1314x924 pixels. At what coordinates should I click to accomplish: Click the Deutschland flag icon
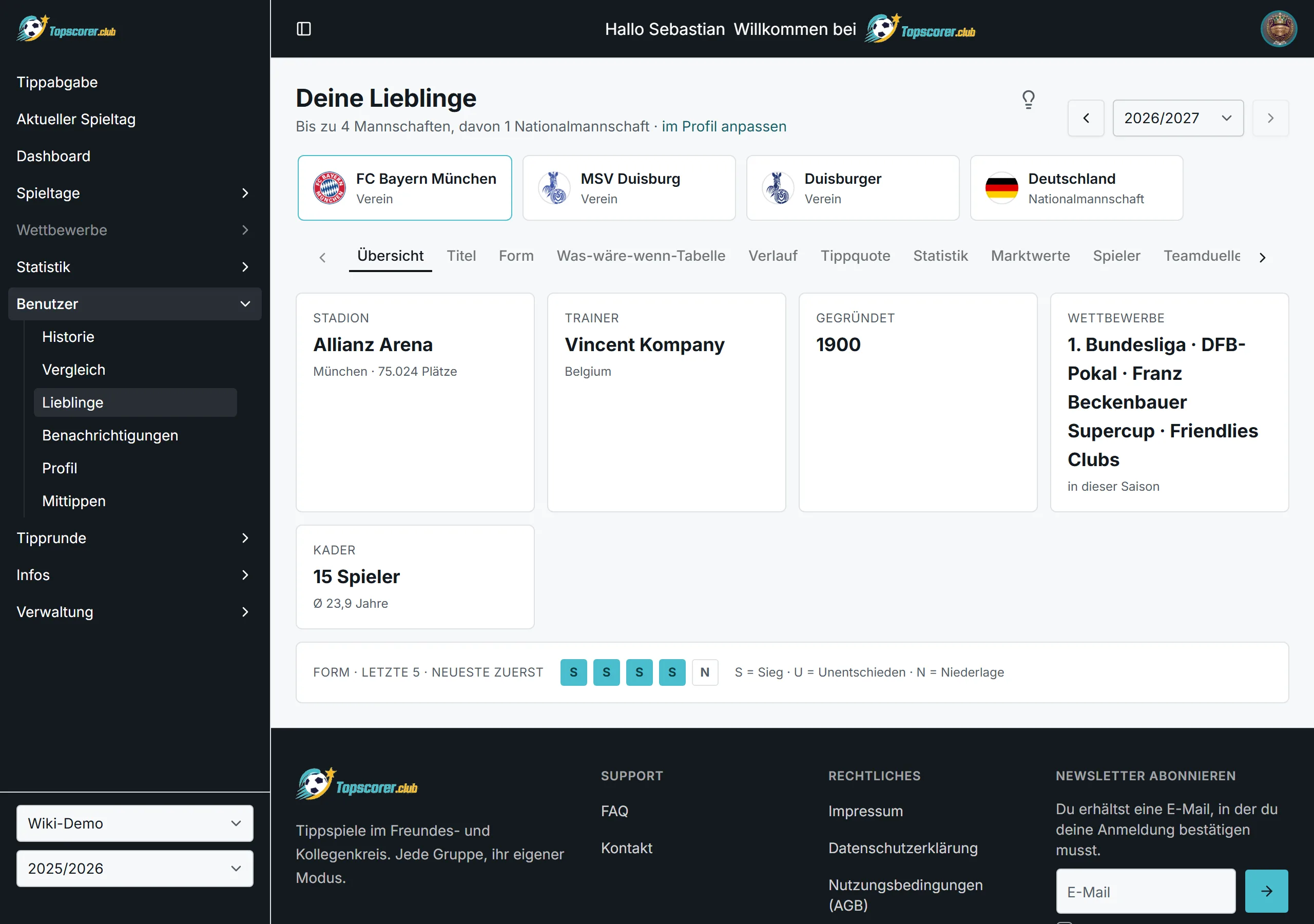click(1001, 188)
